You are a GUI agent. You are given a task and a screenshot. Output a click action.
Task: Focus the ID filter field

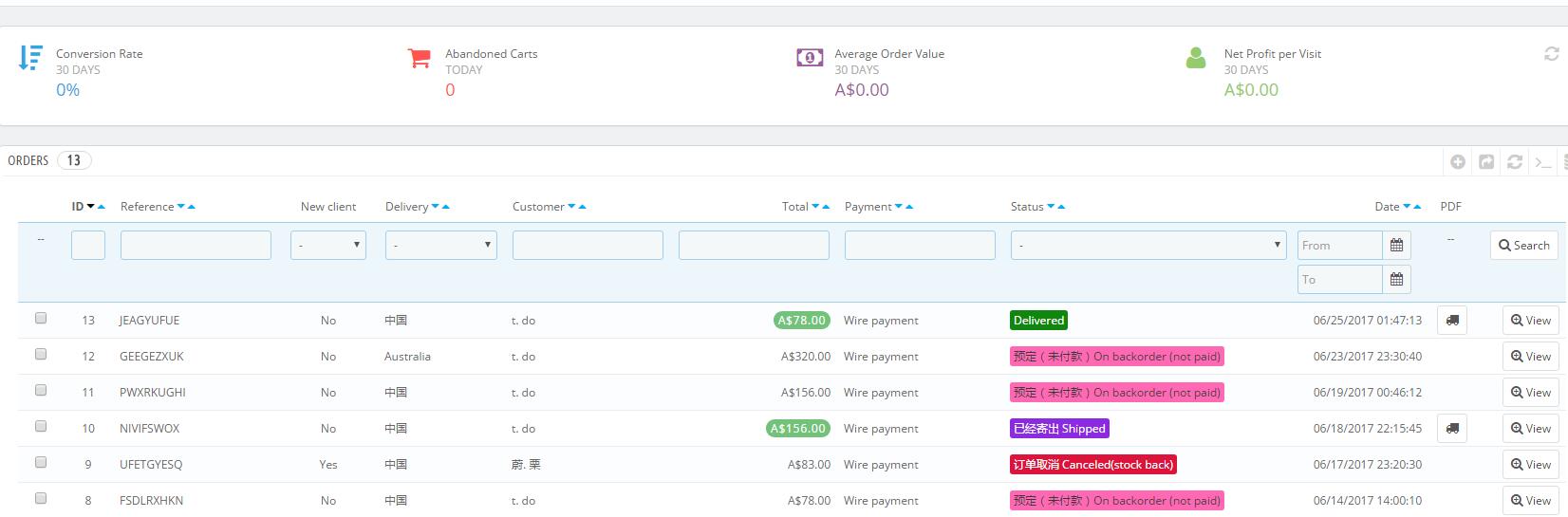coord(88,246)
